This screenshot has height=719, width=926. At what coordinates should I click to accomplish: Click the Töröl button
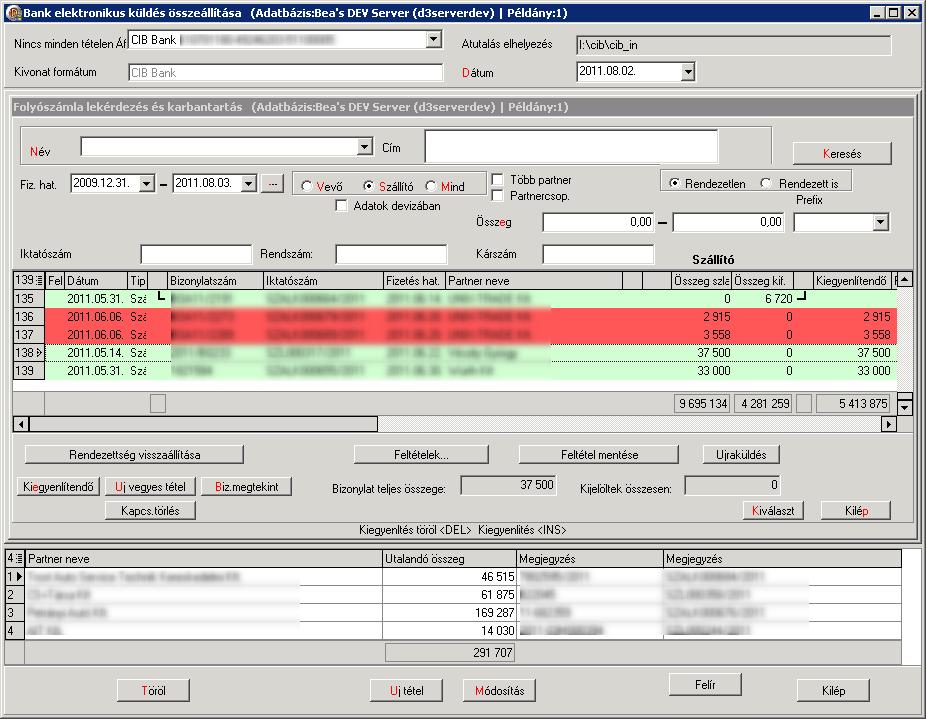pos(154,690)
